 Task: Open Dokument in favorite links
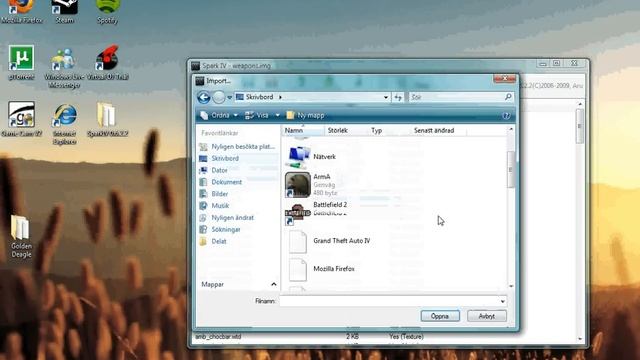tap(221, 182)
